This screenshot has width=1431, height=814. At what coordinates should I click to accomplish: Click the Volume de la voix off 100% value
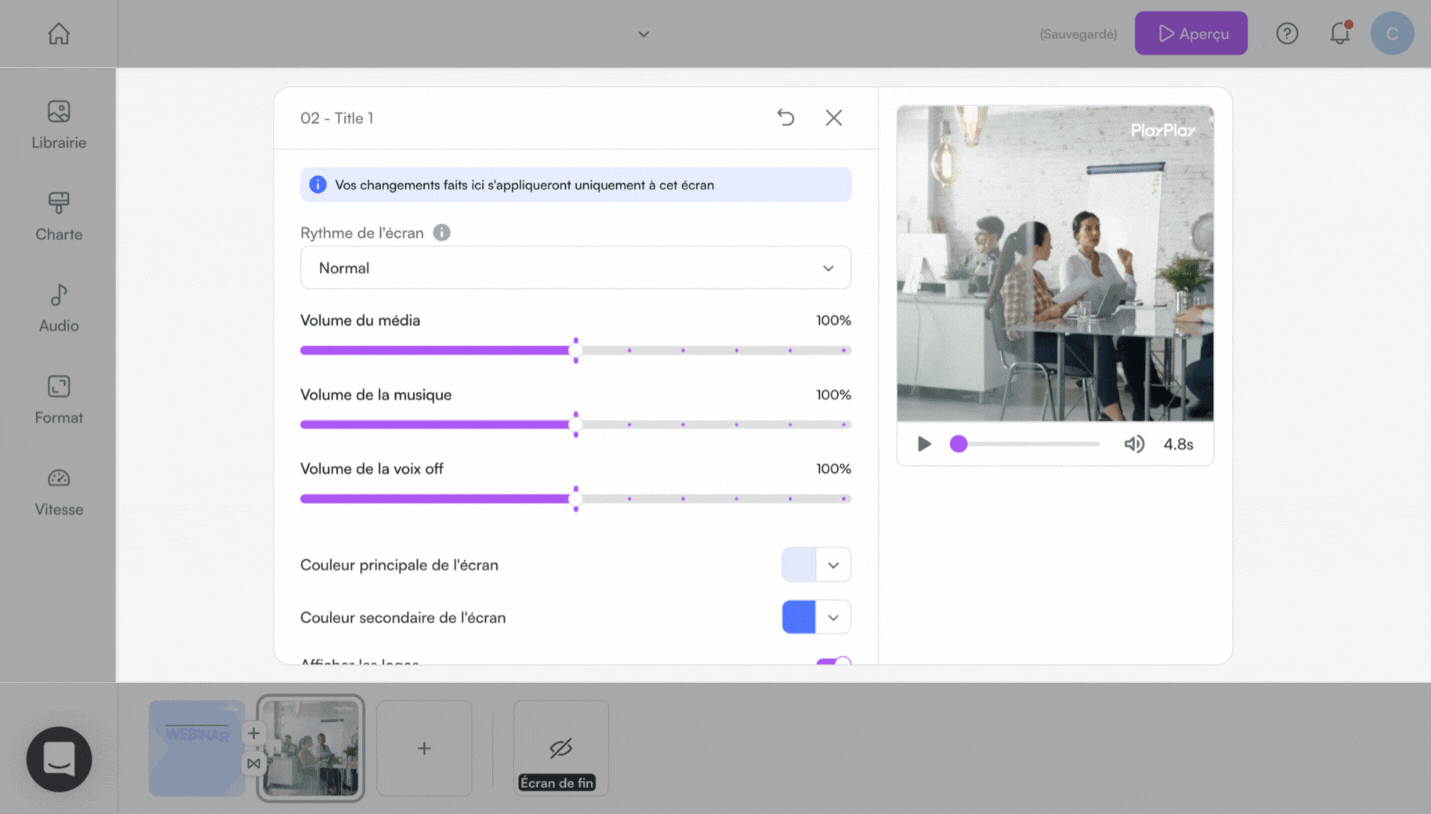coord(833,469)
